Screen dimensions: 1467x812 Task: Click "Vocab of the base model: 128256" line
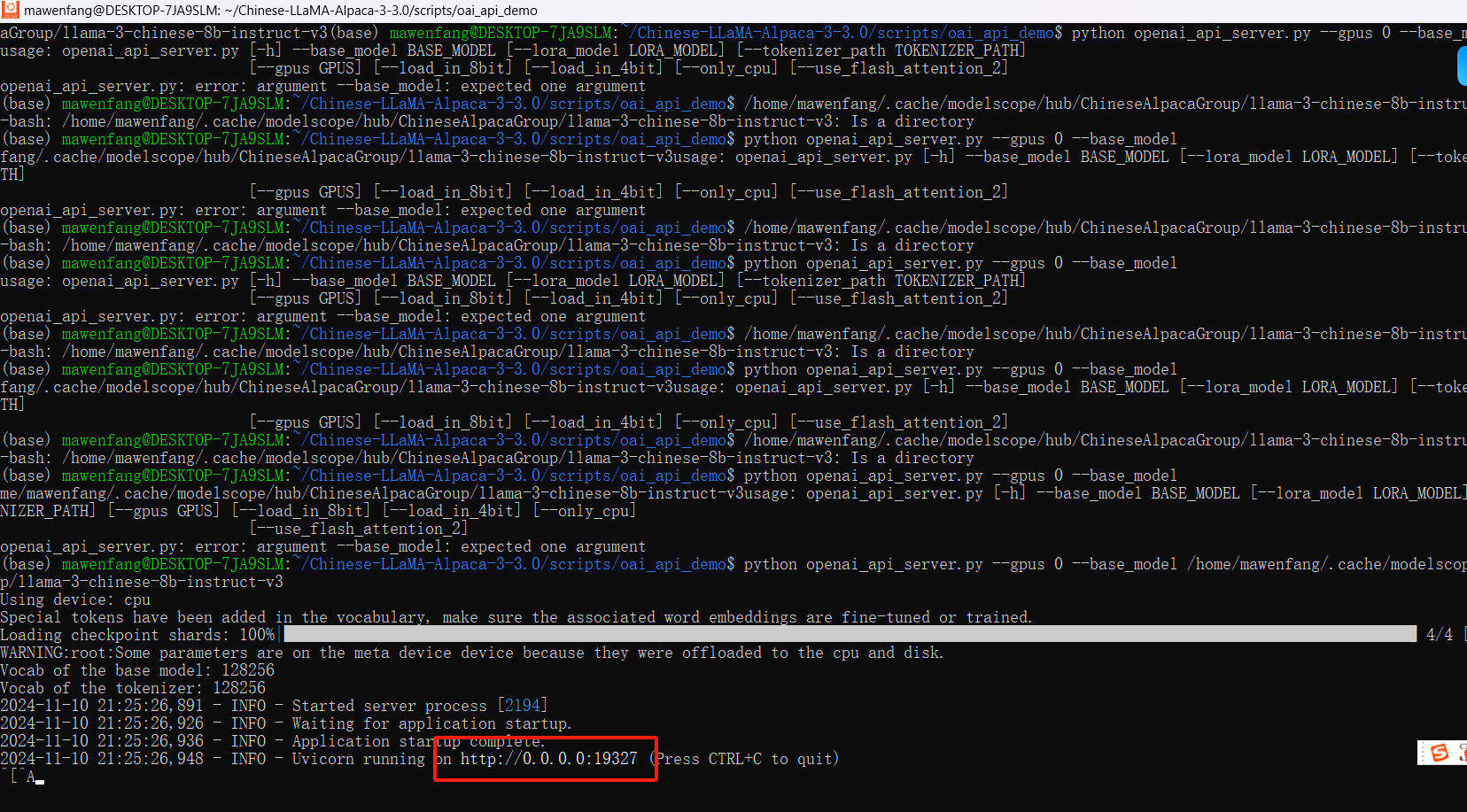[x=137, y=670]
